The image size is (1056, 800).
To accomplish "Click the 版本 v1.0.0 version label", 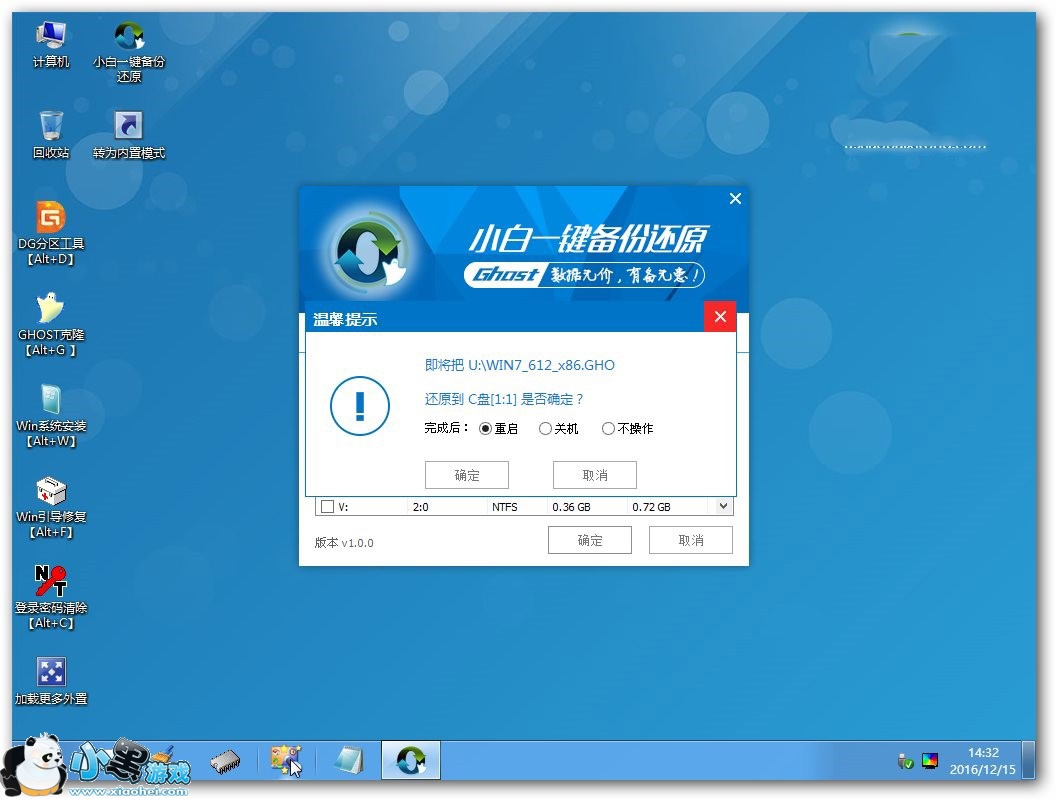I will (344, 543).
